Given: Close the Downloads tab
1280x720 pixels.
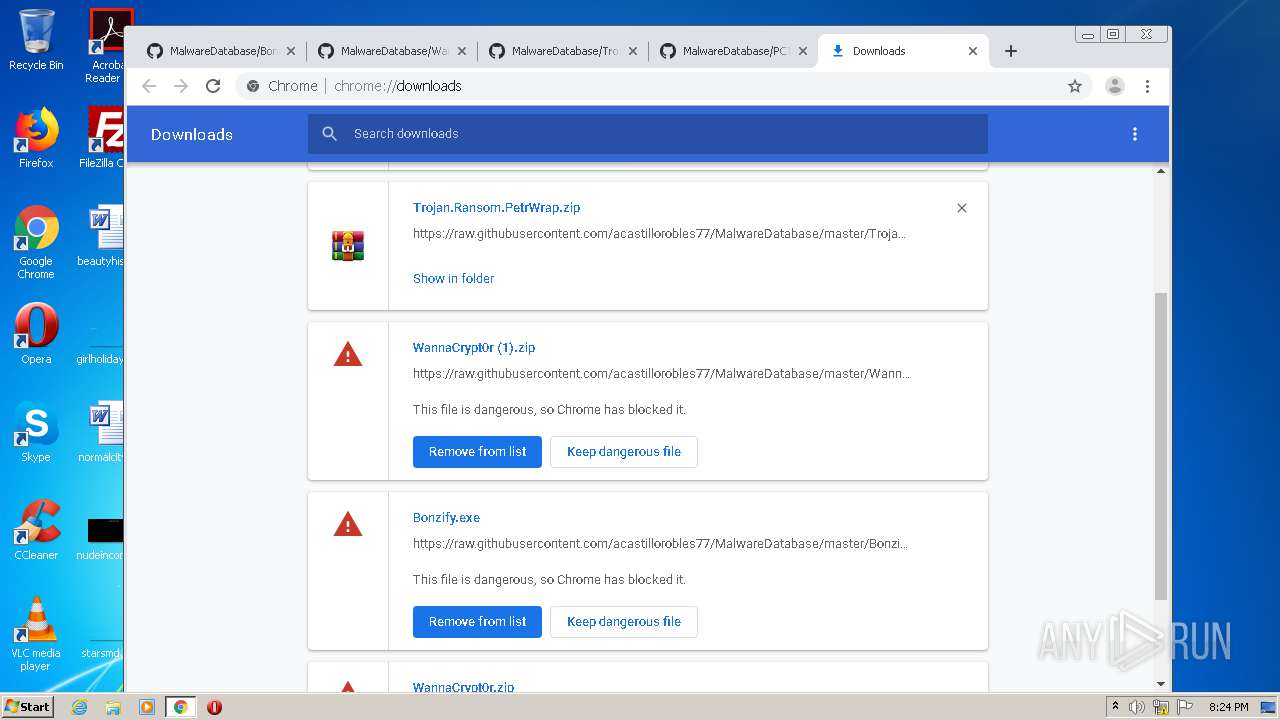Looking at the screenshot, I should click(973, 51).
